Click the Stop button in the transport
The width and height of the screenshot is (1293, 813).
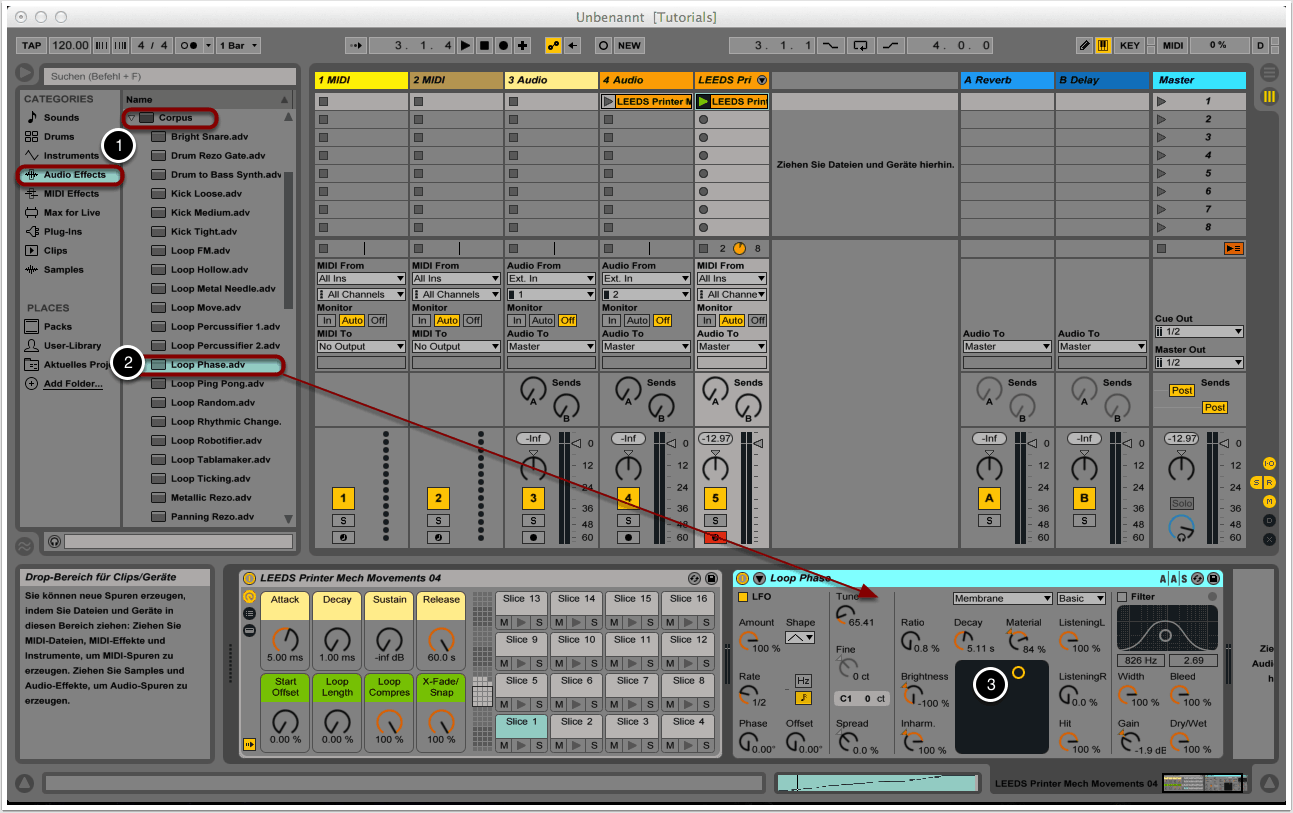point(485,45)
